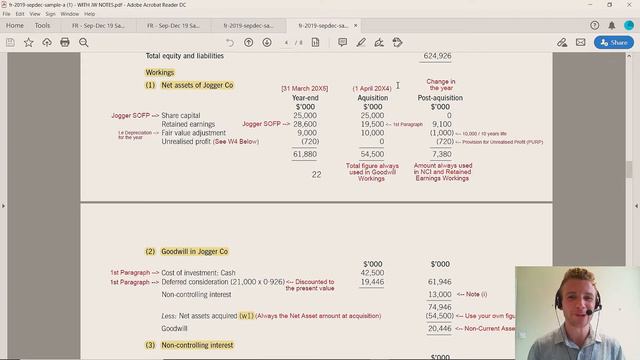Close the active fr-2019-sepdec-sa... tab
Viewport: 640px width, 360px height.
pos(356,25)
